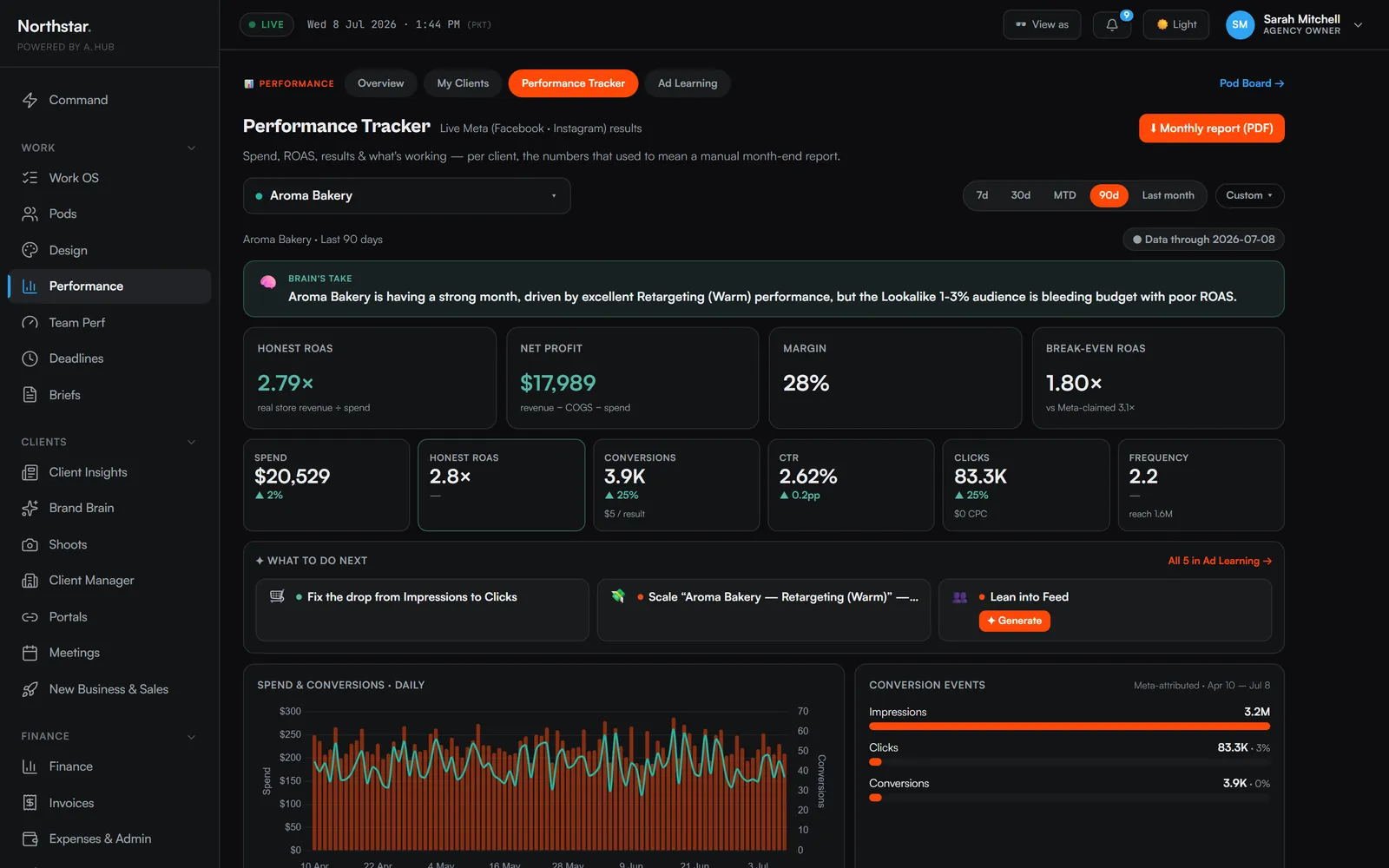
Task: Click the Briefs document icon
Action: (30, 395)
